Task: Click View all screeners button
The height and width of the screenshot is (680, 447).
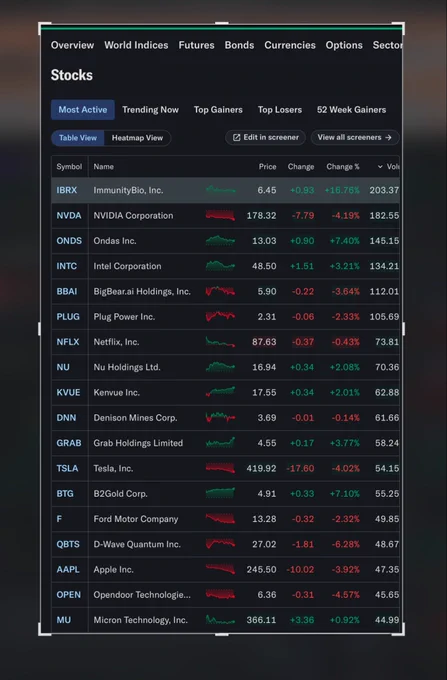Action: (355, 137)
